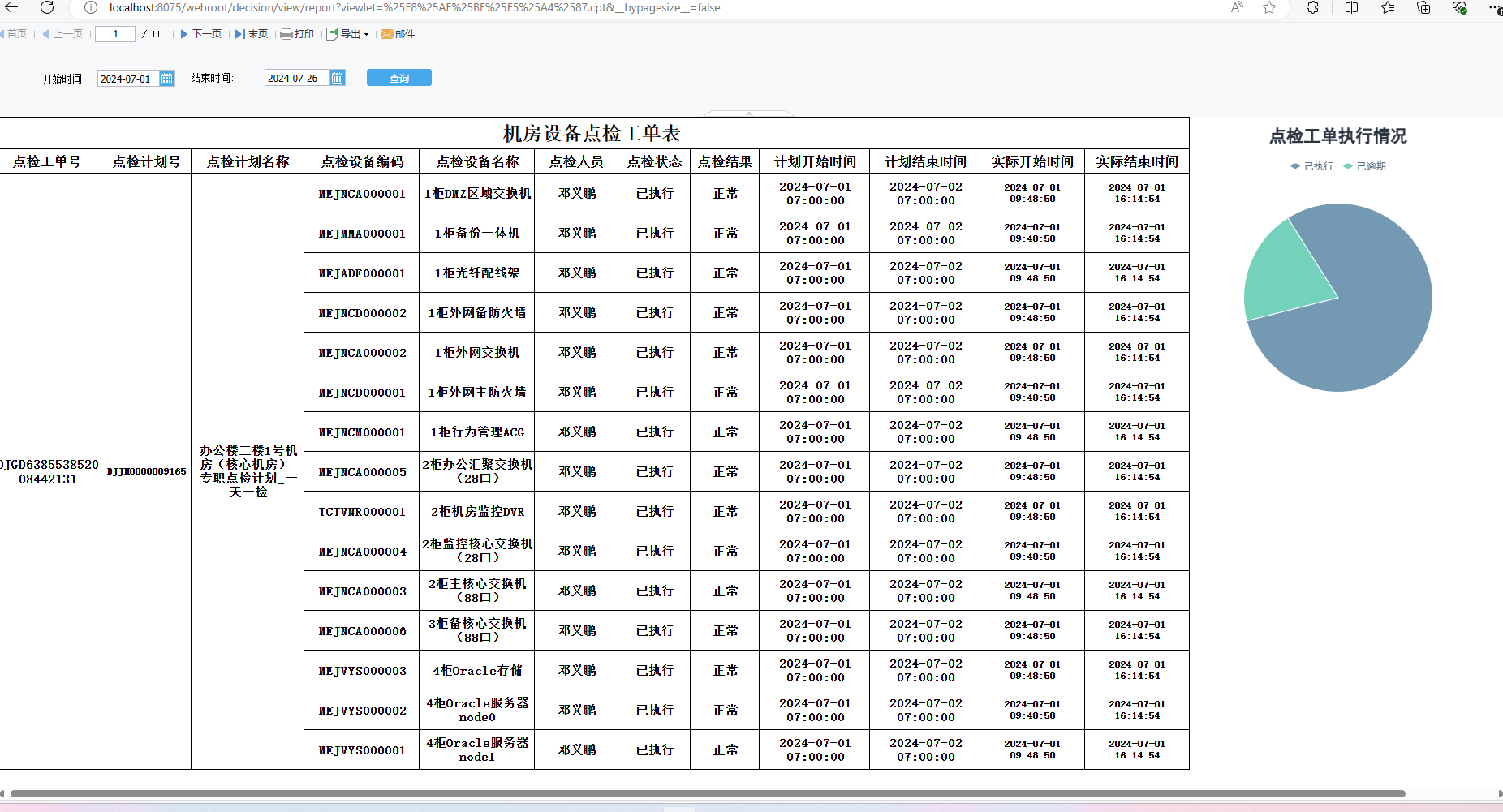Screen dimensions: 1503x812
Task: Select device name 2柜机房监控DVR
Action: pos(477,512)
